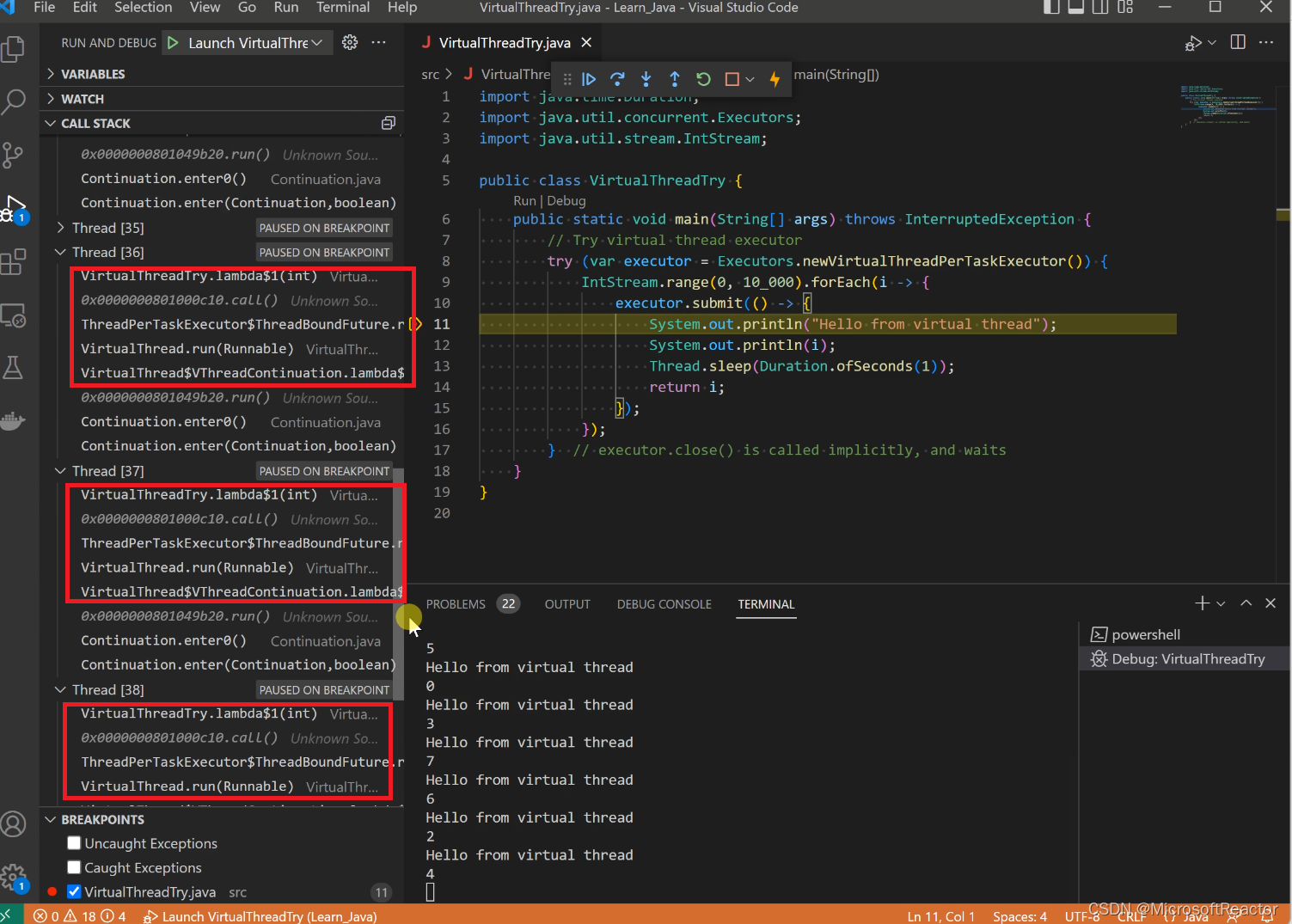Viewport: 1292px width, 924px height.
Task: Click Ln 11, Col 1 status item
Action: [940, 916]
